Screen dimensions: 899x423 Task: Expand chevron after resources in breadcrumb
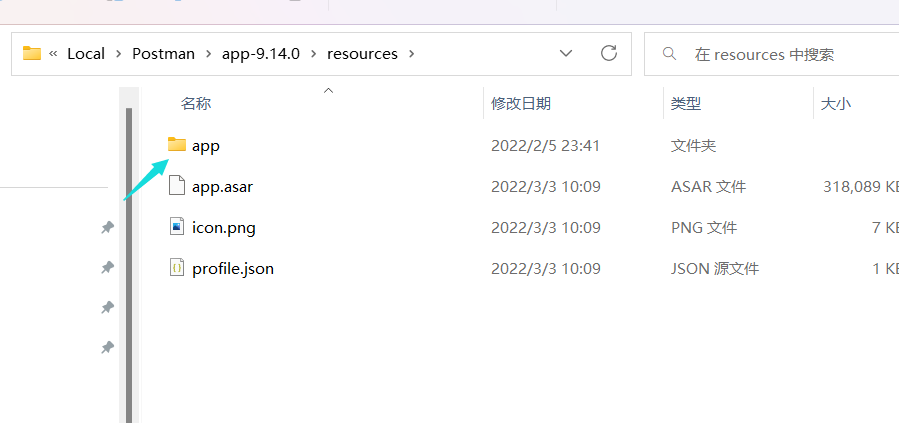pyautogui.click(x=413, y=54)
